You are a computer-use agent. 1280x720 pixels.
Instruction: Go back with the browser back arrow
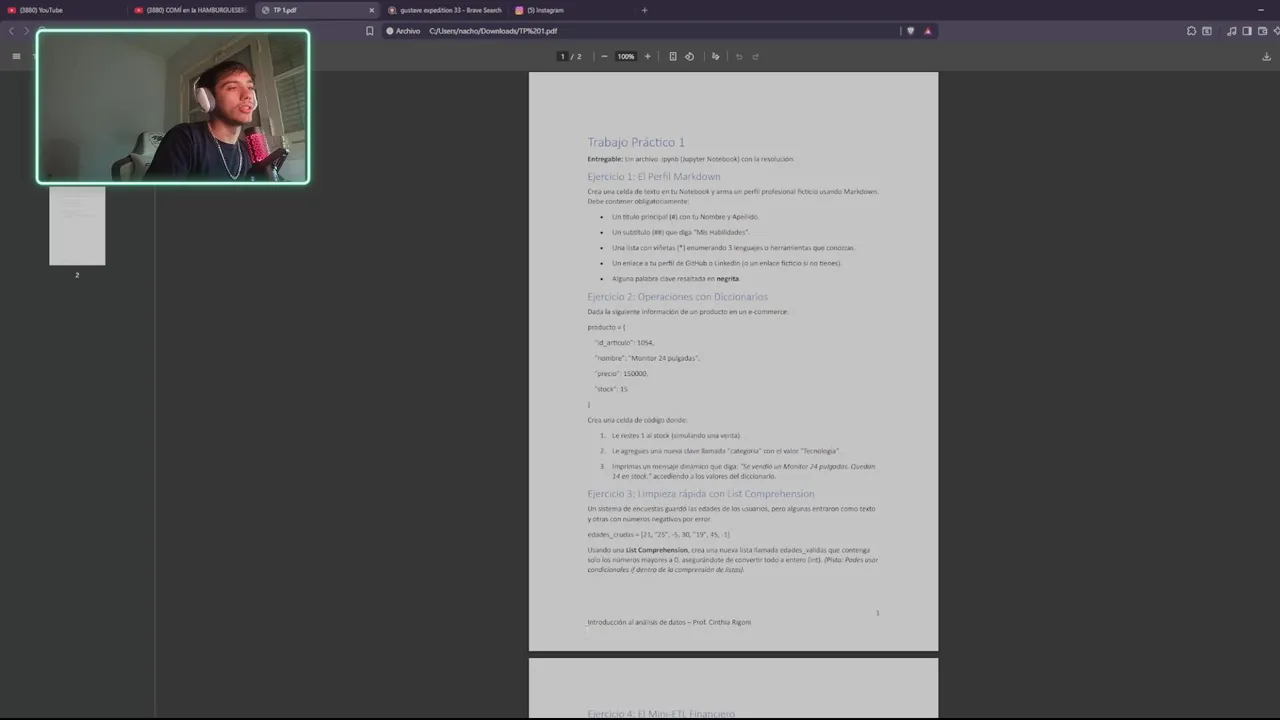[x=12, y=31]
